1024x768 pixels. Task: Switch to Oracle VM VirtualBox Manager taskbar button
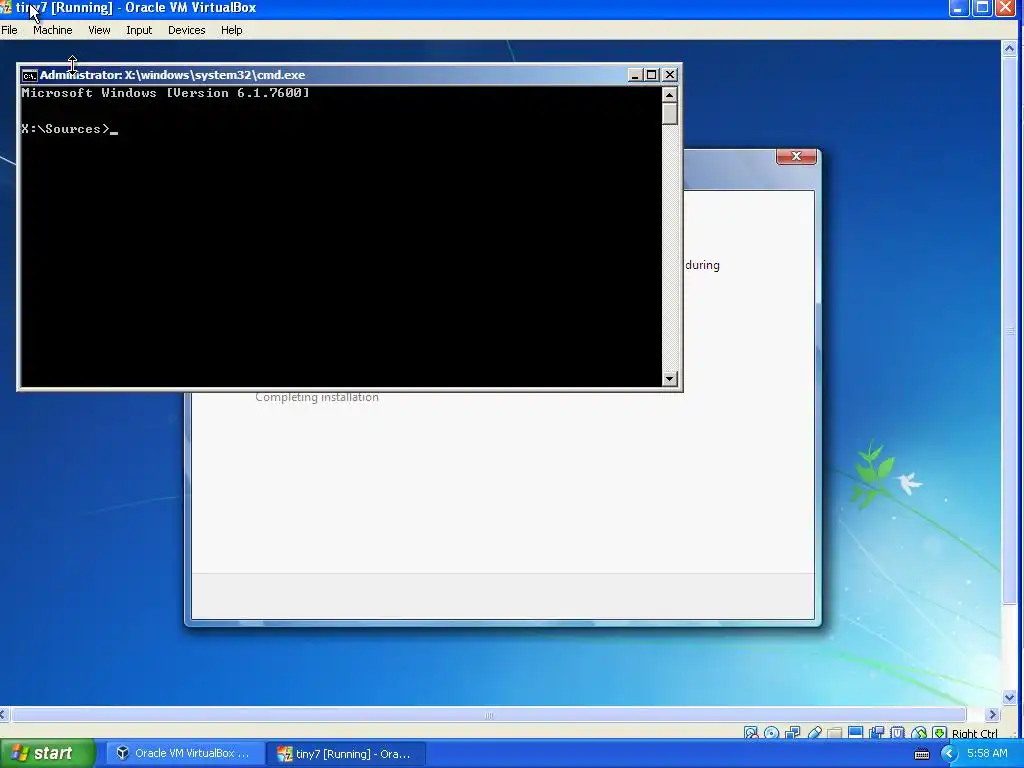coord(185,754)
